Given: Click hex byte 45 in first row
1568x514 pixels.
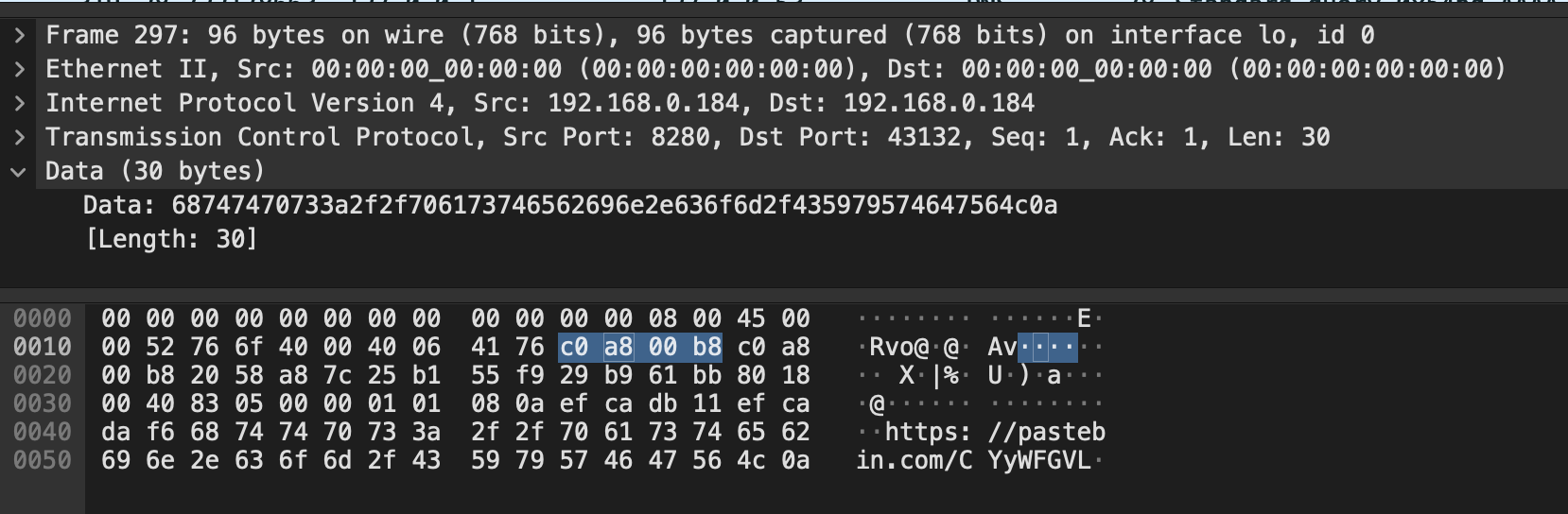Looking at the screenshot, I should (752, 319).
